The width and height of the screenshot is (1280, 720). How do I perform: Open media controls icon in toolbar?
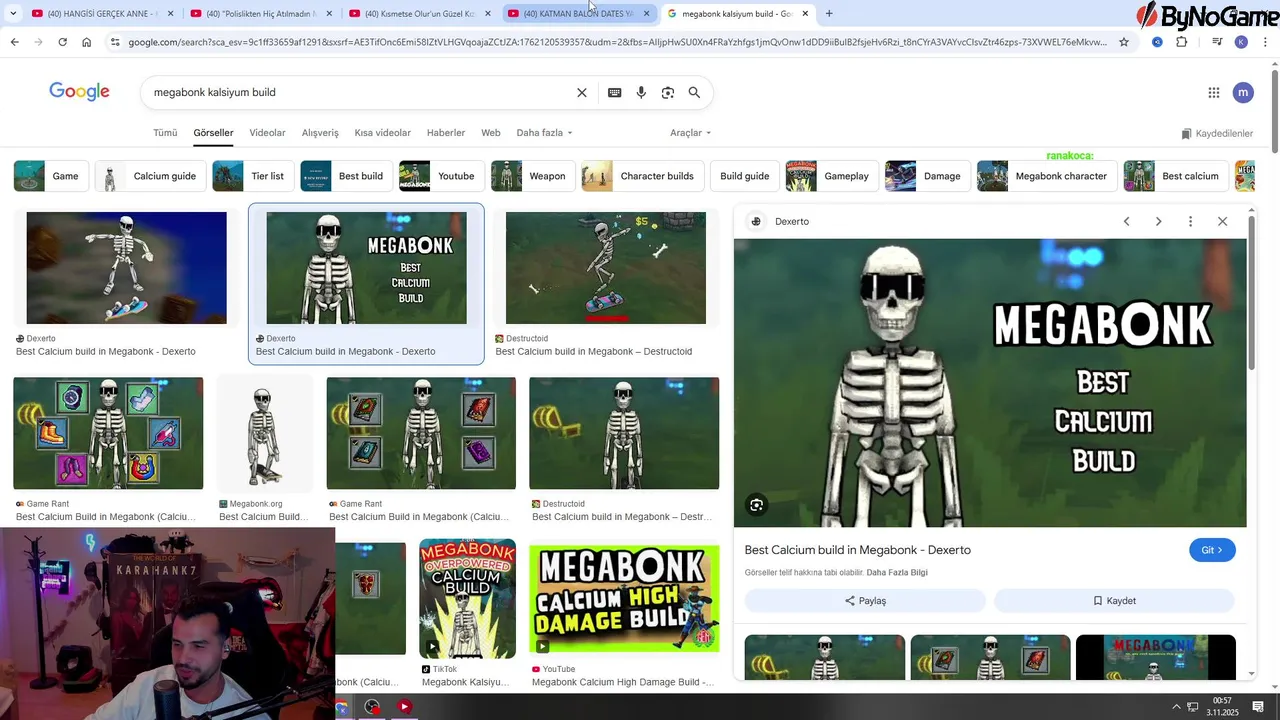tap(1217, 42)
